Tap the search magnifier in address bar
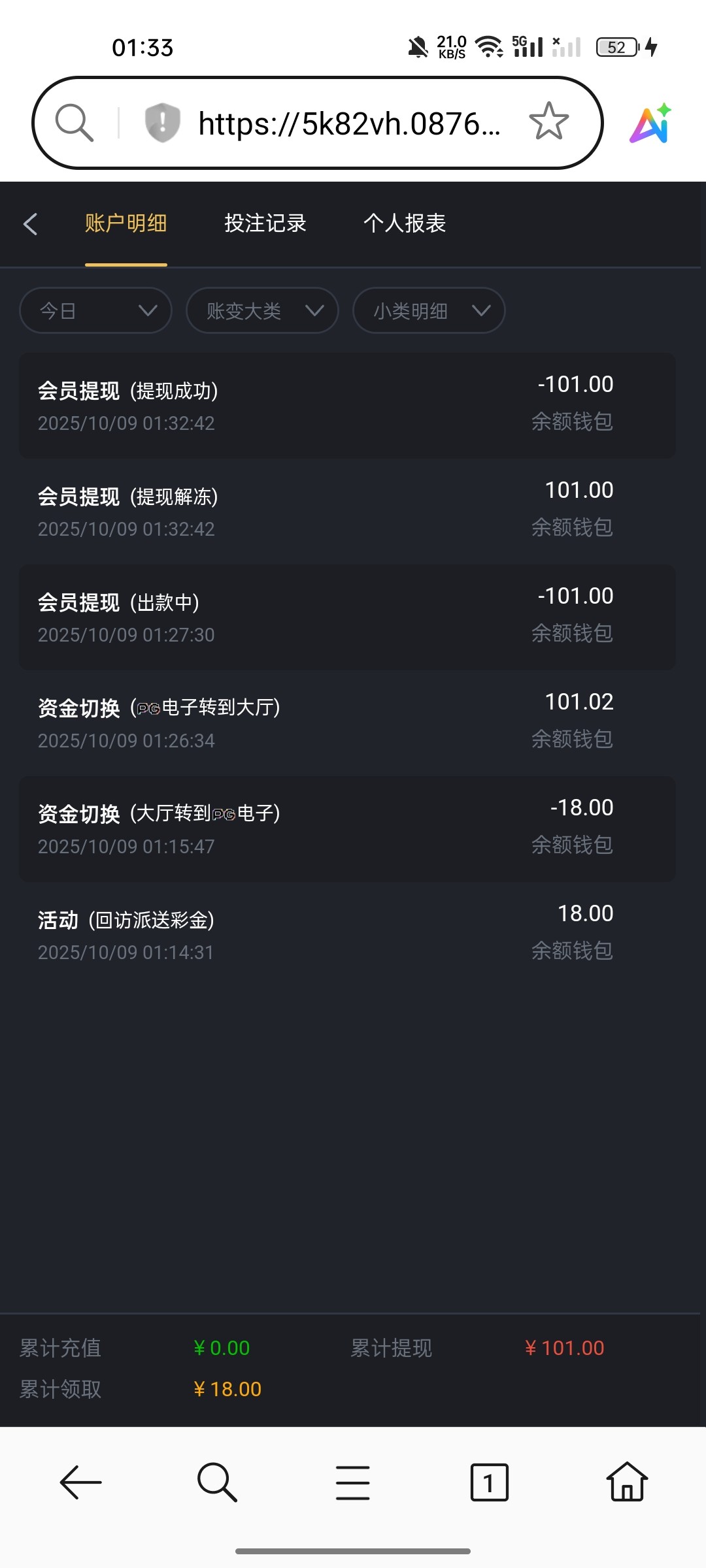This screenshot has height=1568, width=706. 74,122
